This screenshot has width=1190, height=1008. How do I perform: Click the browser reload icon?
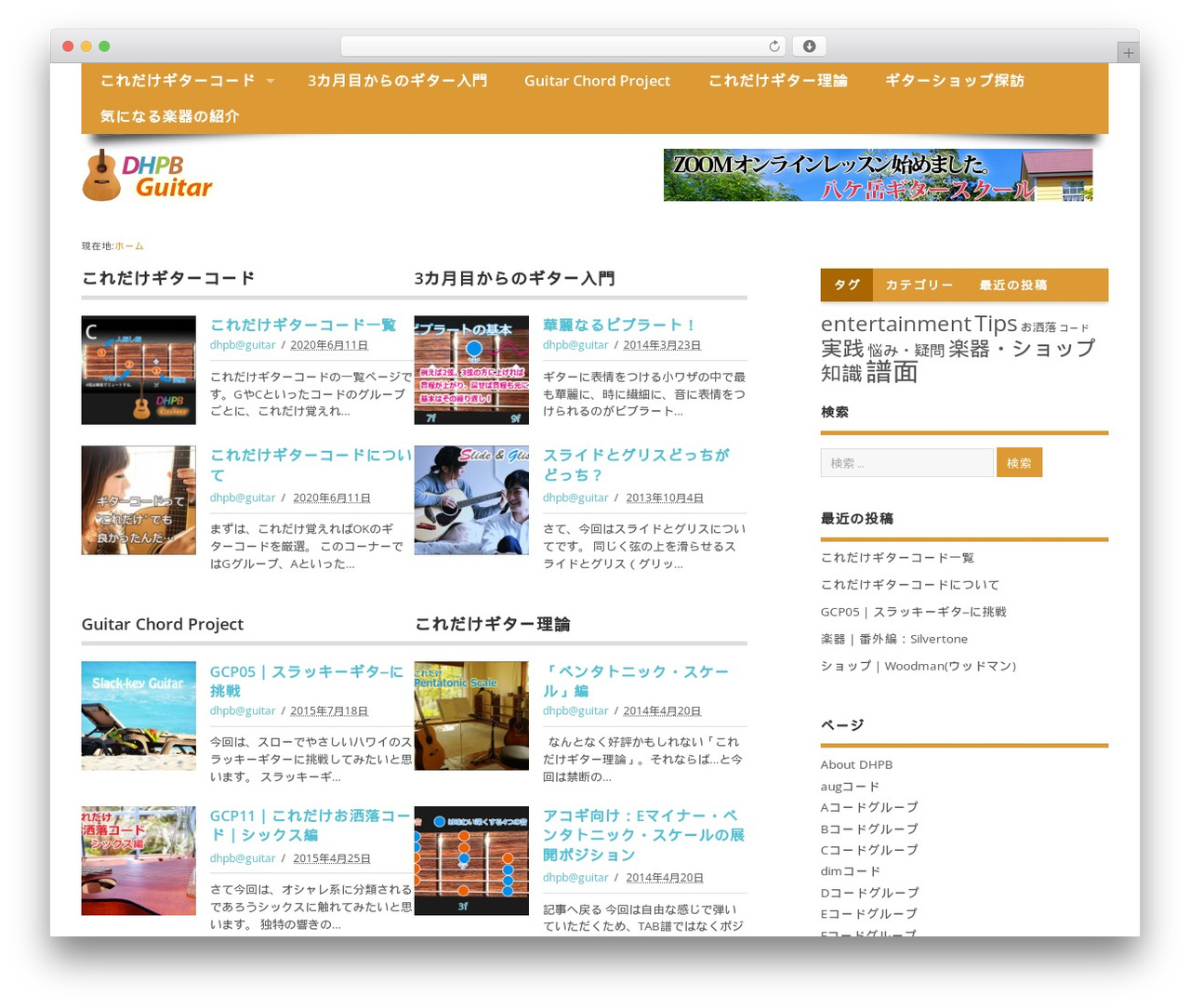pyautogui.click(x=774, y=46)
